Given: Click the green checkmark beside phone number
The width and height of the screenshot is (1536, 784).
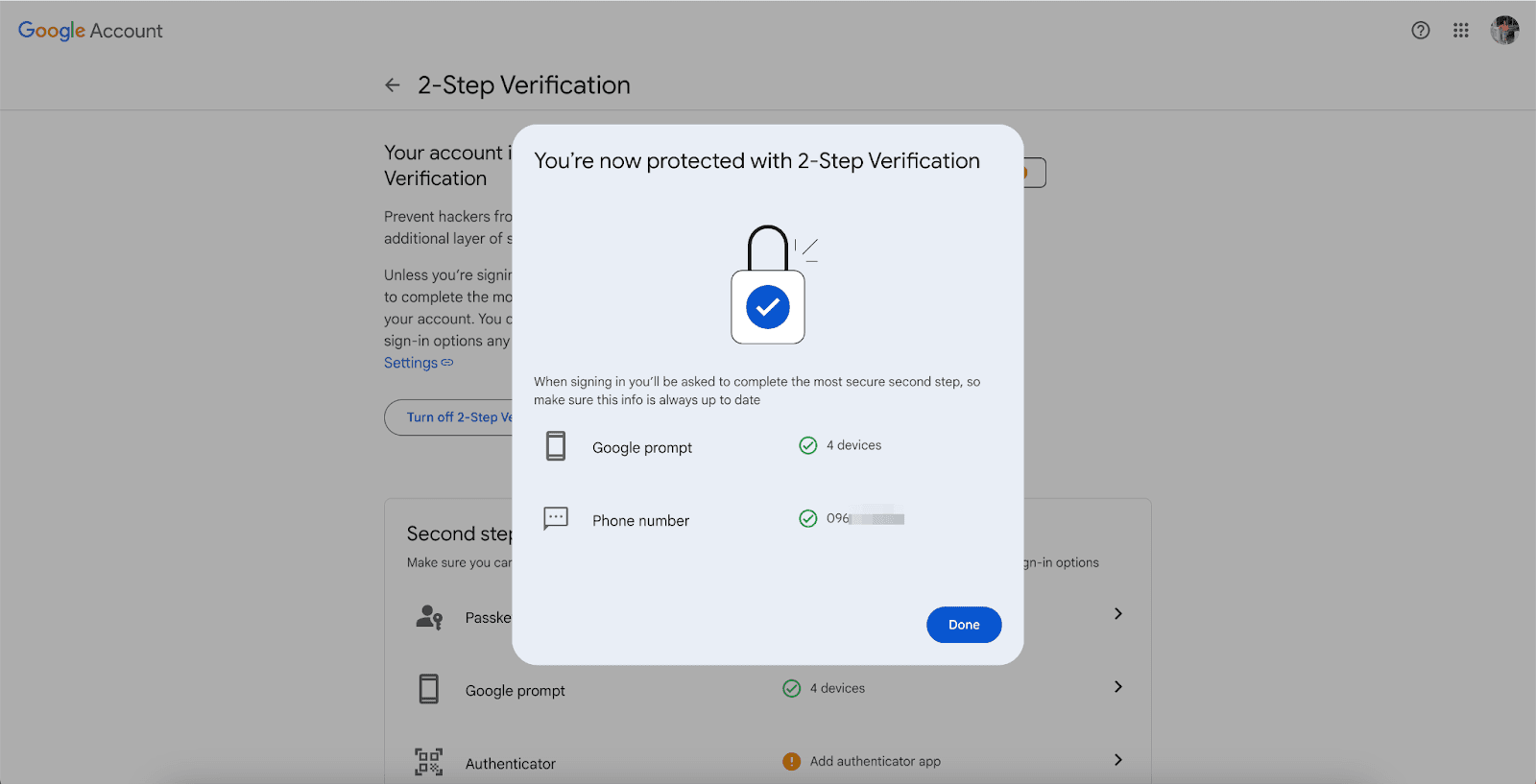Looking at the screenshot, I should [x=808, y=519].
